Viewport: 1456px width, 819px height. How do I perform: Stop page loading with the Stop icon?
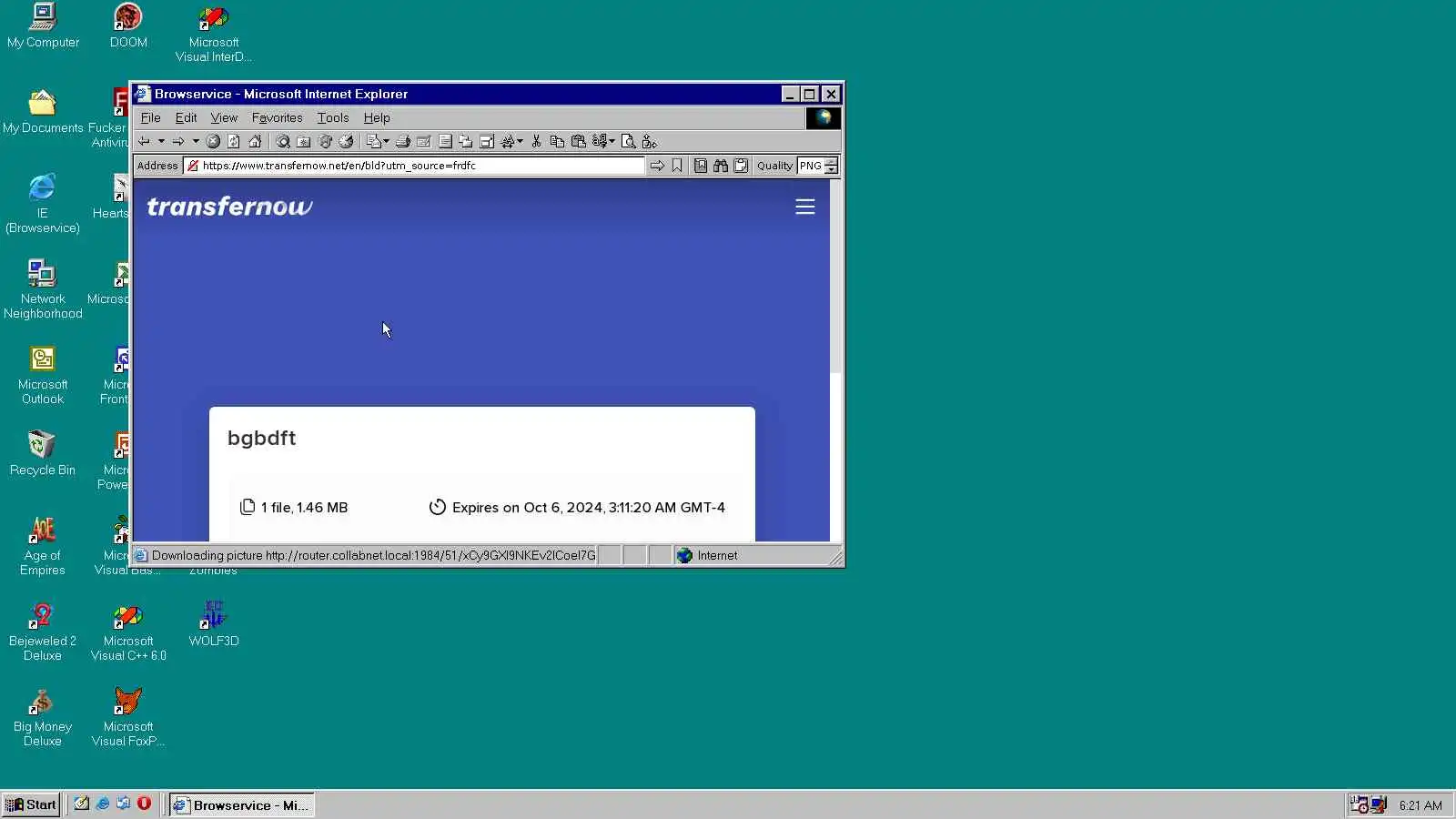pyautogui.click(x=213, y=141)
